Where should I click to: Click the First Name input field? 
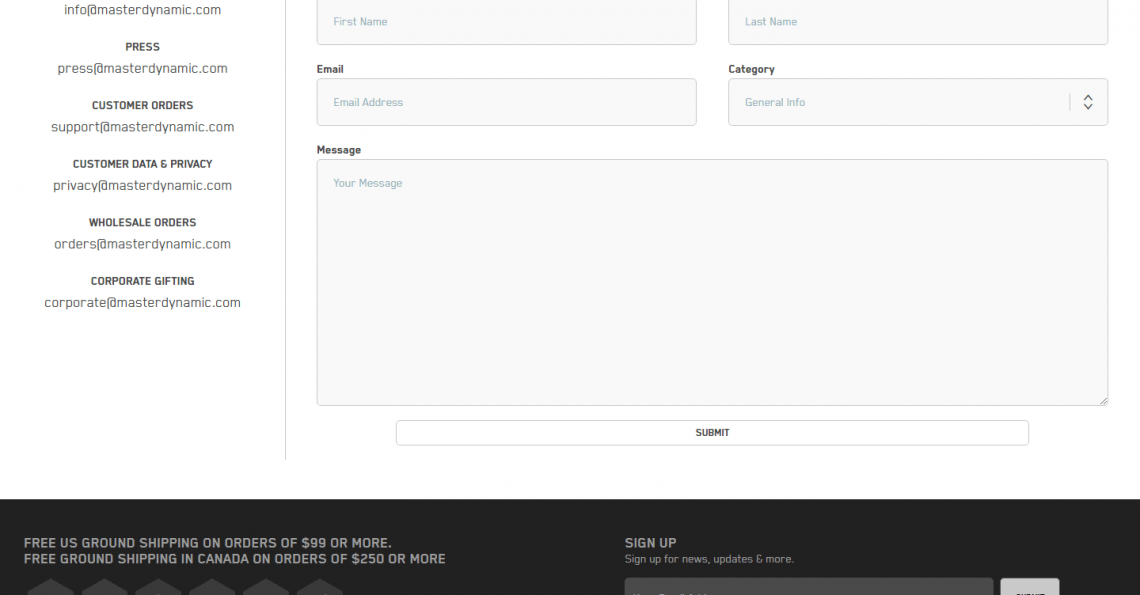506,21
